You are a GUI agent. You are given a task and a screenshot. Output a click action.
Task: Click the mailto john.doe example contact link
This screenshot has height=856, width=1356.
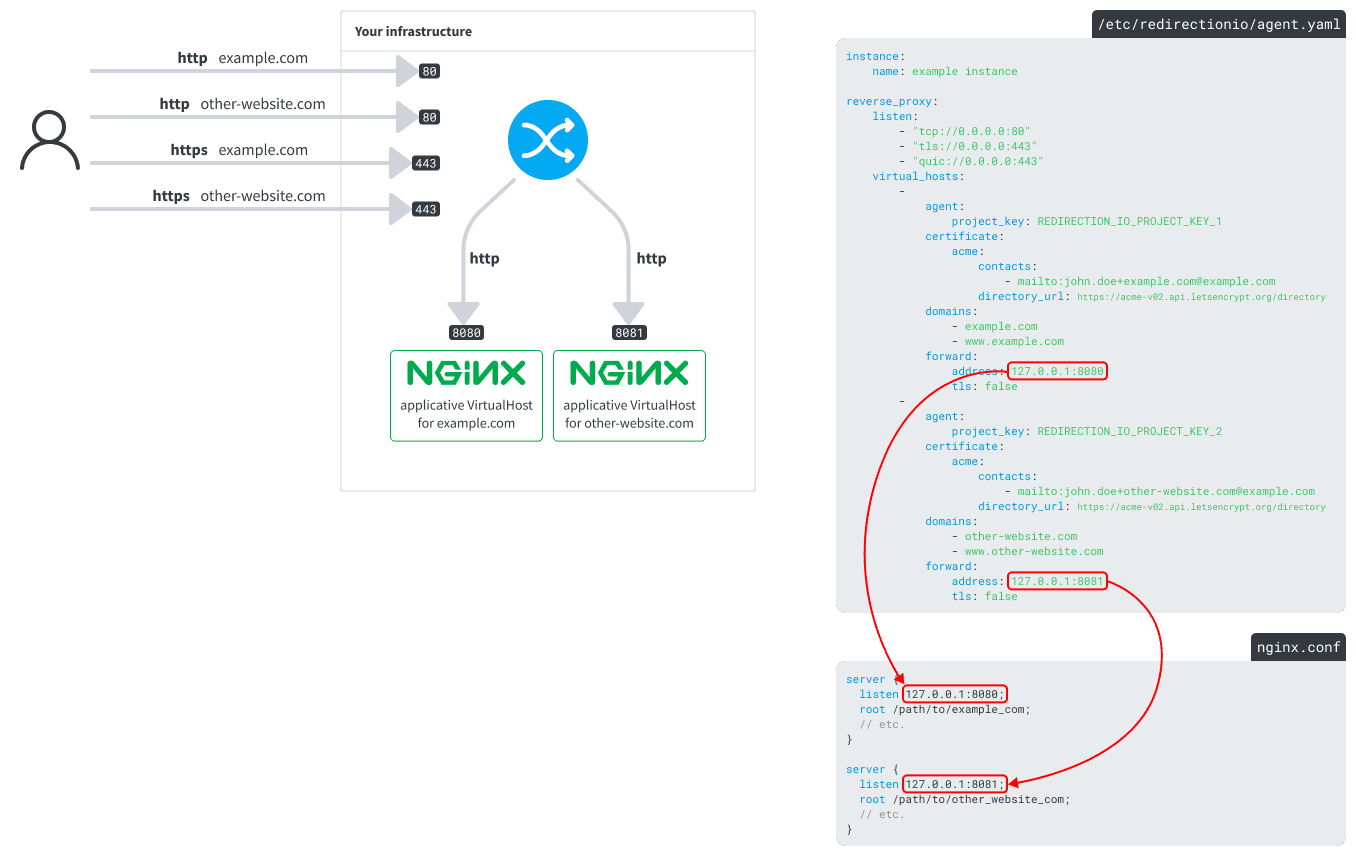pos(1149,281)
